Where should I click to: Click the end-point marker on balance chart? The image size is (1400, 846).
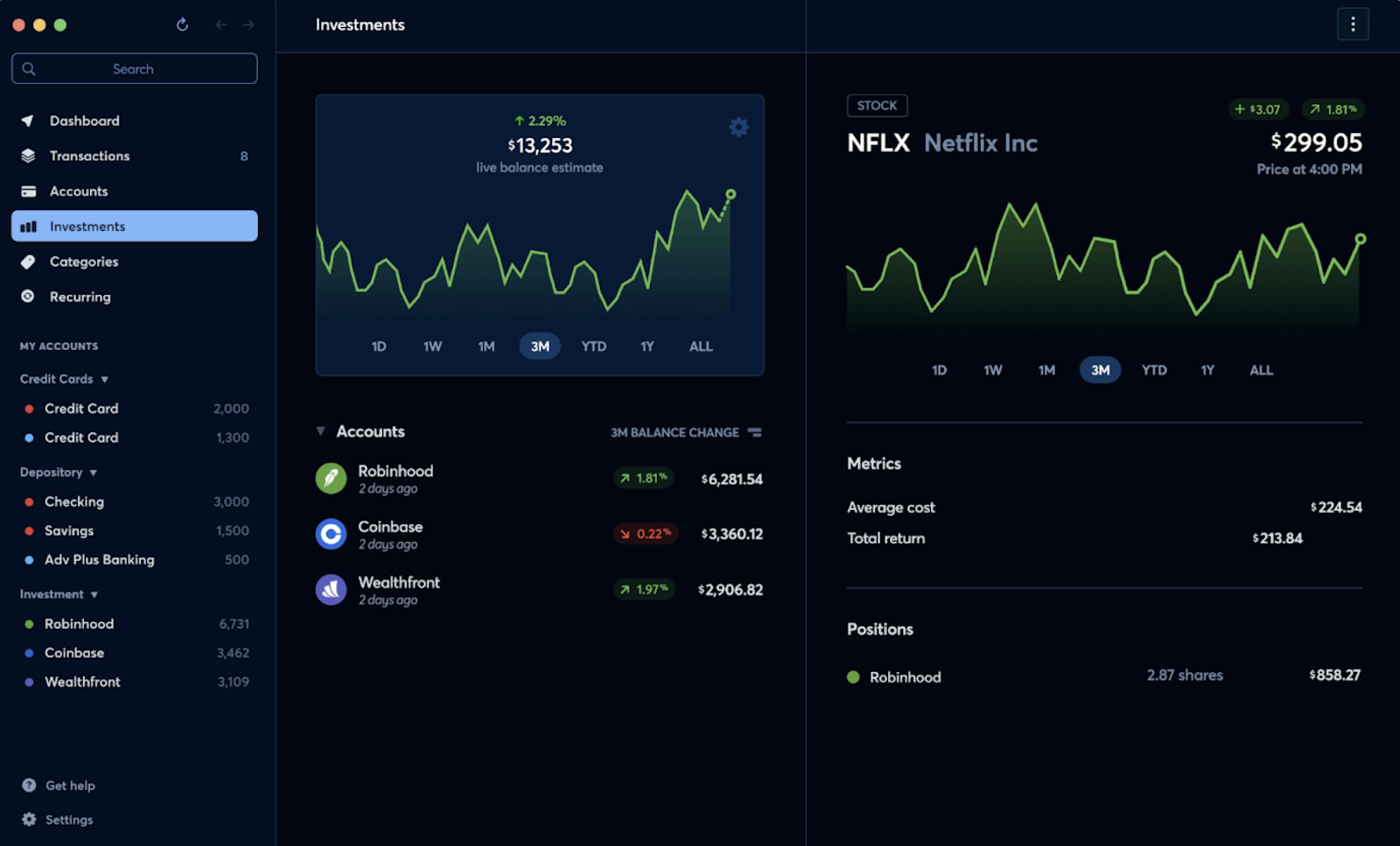[731, 194]
